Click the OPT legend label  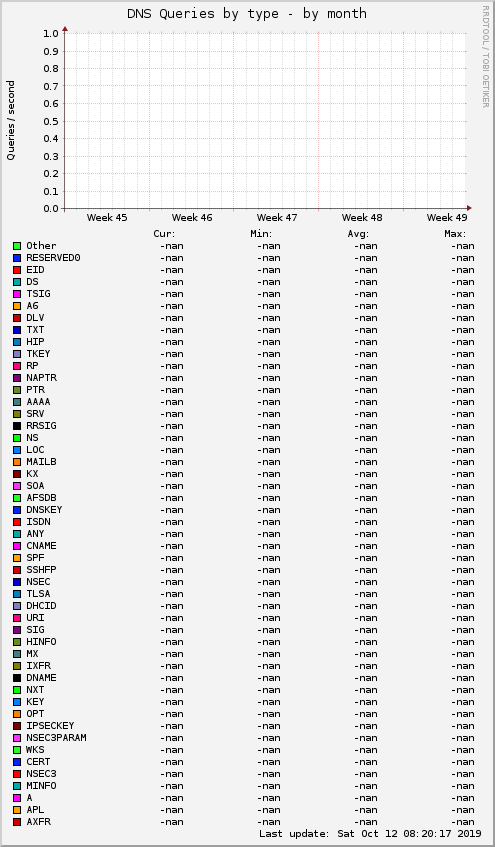click(x=35, y=714)
